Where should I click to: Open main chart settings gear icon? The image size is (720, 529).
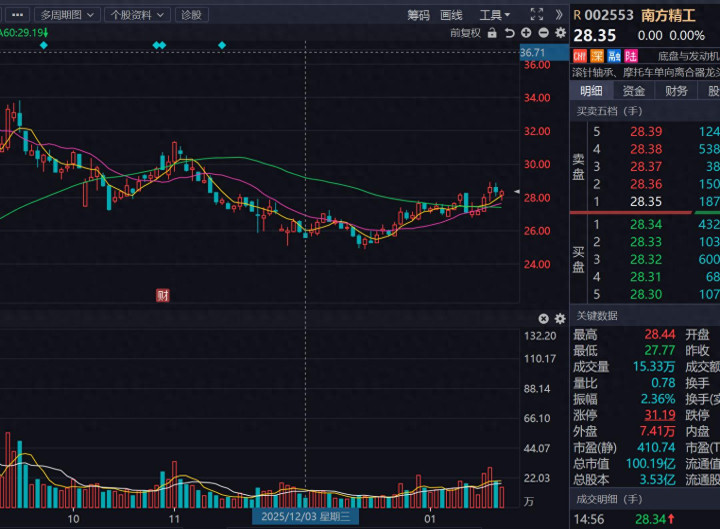pyautogui.click(x=560, y=33)
